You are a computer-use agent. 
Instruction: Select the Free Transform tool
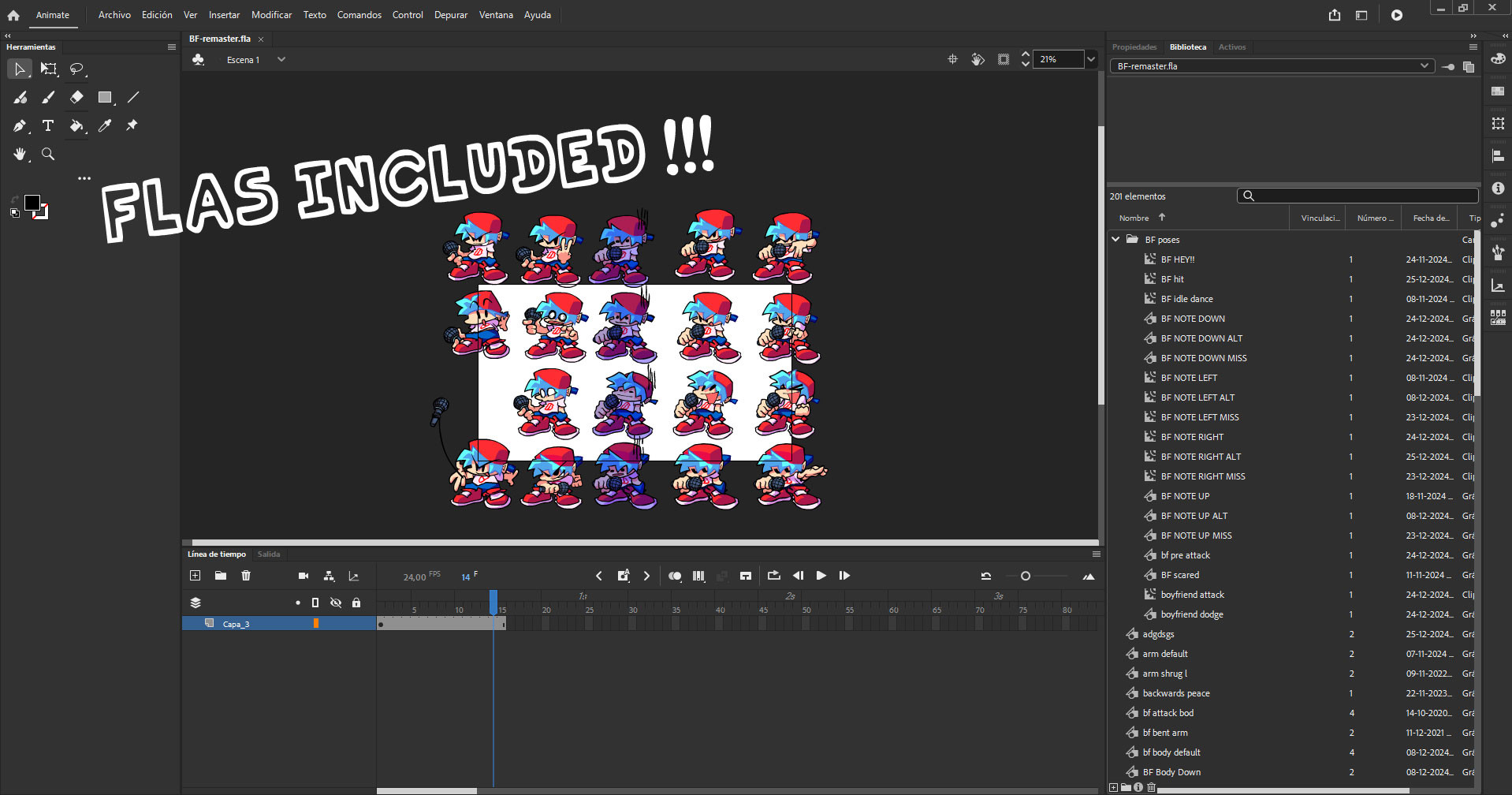49,69
